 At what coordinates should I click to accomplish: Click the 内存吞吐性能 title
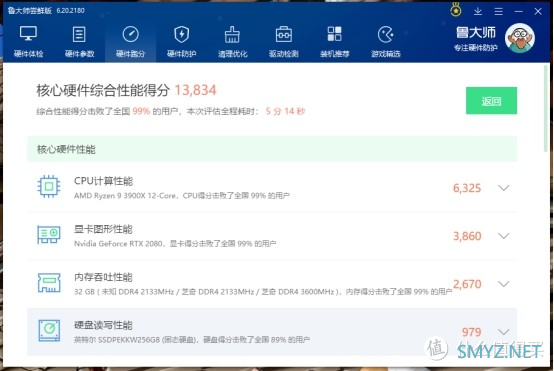103,277
